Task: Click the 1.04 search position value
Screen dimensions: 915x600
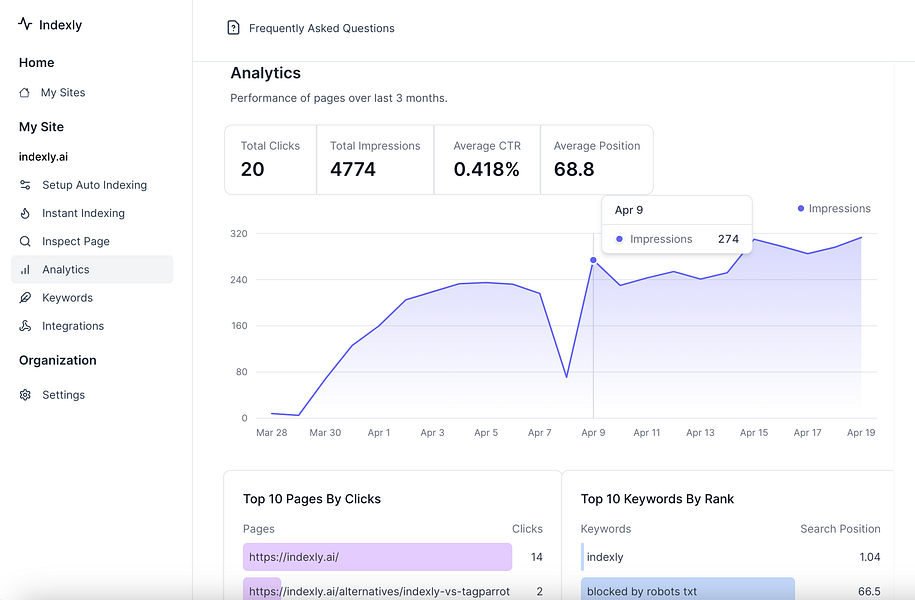Action: click(869, 557)
